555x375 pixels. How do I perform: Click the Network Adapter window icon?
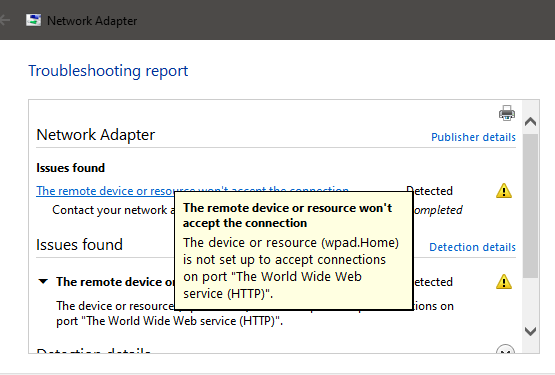click(34, 20)
